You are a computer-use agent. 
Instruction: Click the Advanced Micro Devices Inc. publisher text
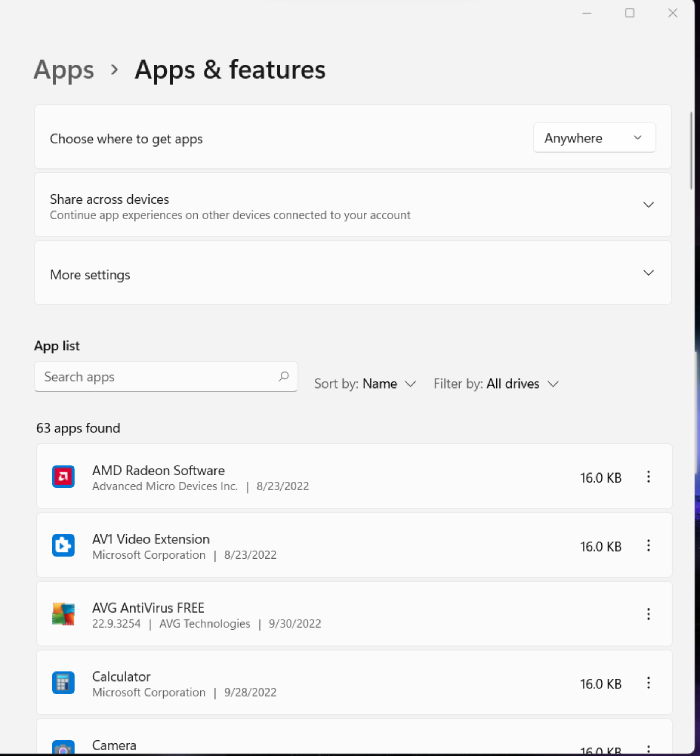(165, 486)
